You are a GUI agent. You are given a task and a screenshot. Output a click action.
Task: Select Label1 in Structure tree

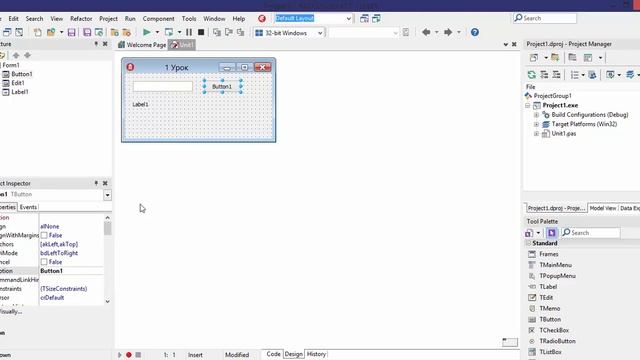[20, 92]
